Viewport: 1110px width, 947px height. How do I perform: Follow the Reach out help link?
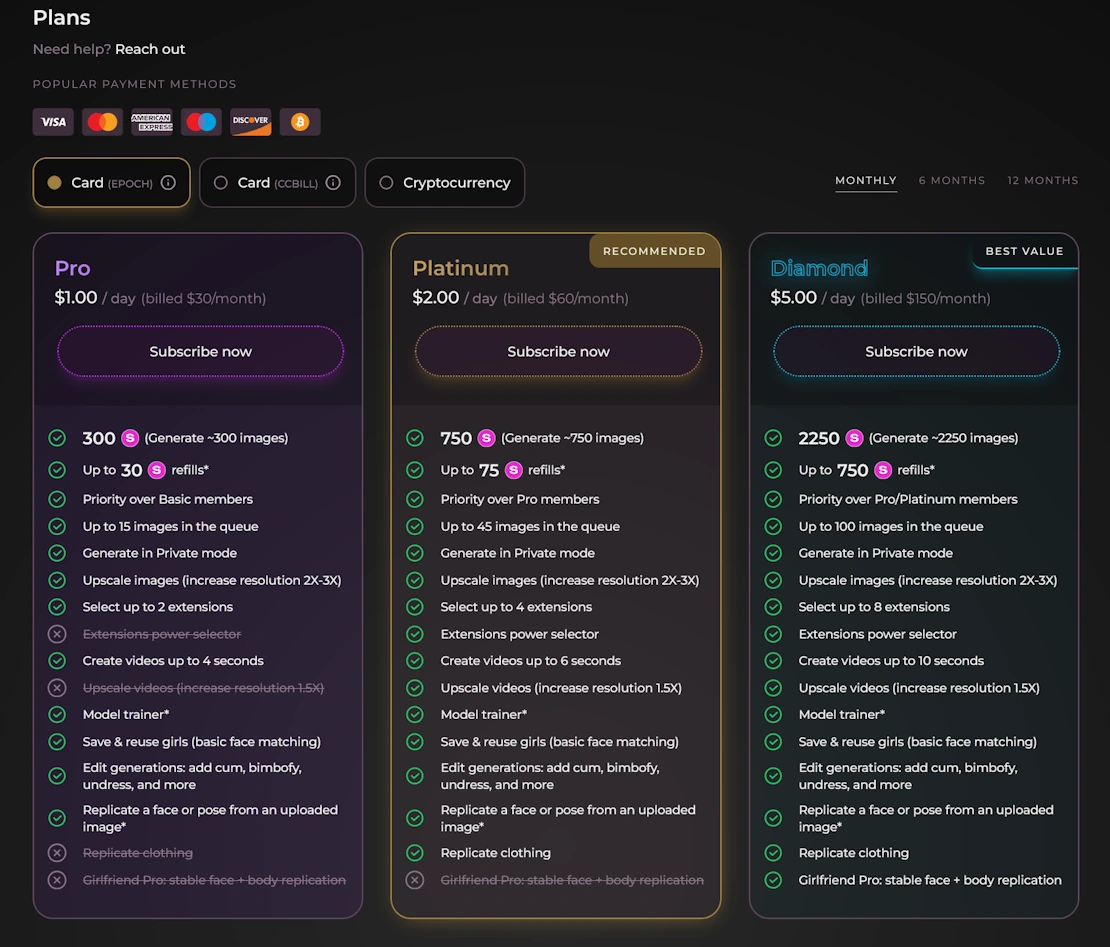click(150, 49)
